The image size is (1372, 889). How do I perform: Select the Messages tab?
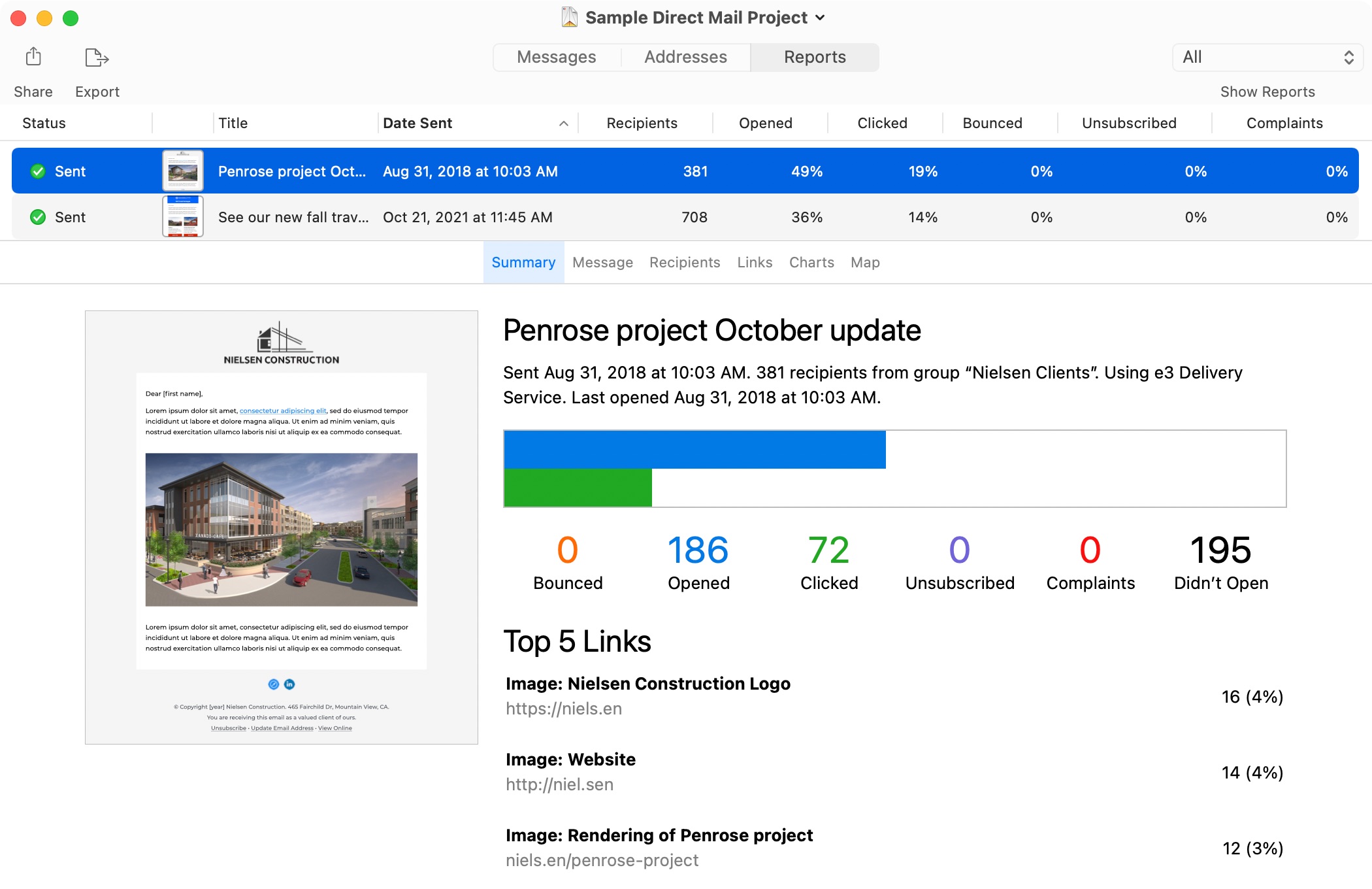556,57
